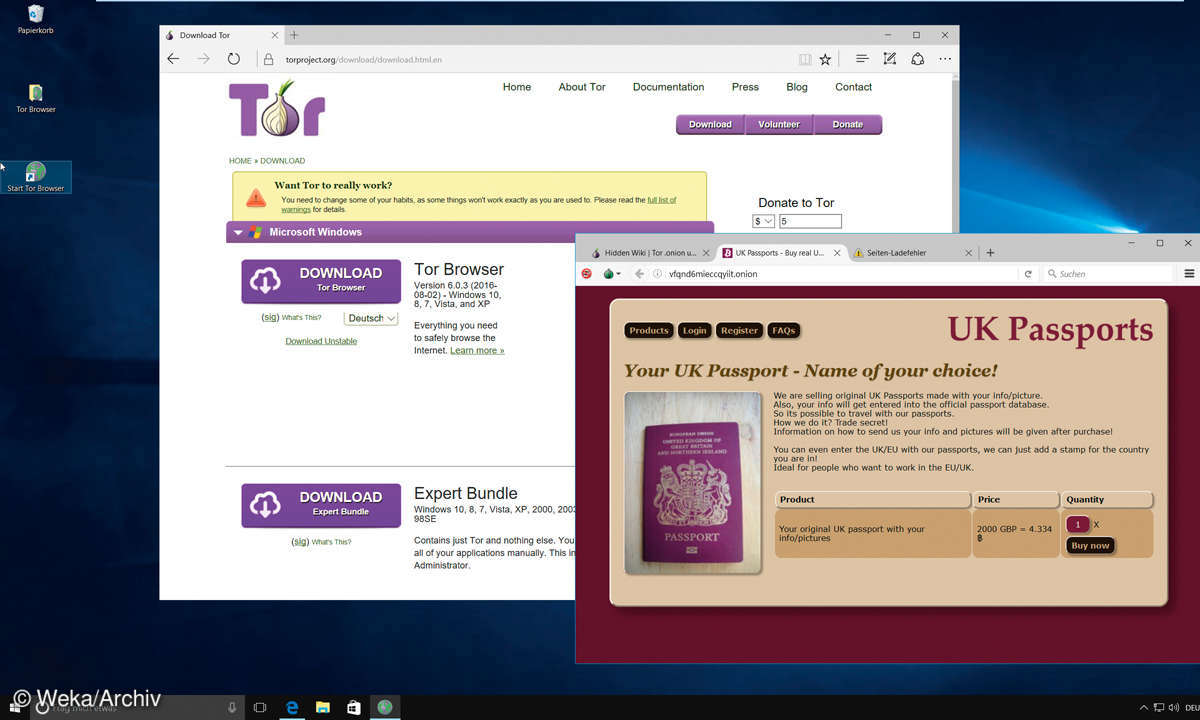This screenshot has height=720, width=1200.
Task: Go back in the Edge window
Action: pos(173,59)
